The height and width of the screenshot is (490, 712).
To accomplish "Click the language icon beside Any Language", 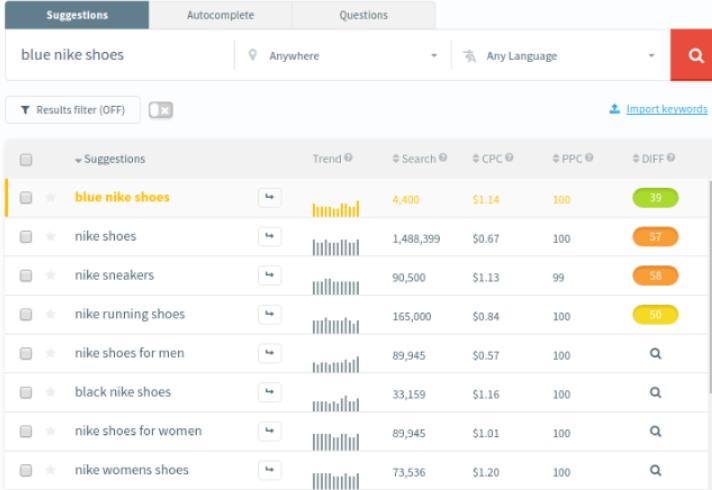I will (470, 56).
